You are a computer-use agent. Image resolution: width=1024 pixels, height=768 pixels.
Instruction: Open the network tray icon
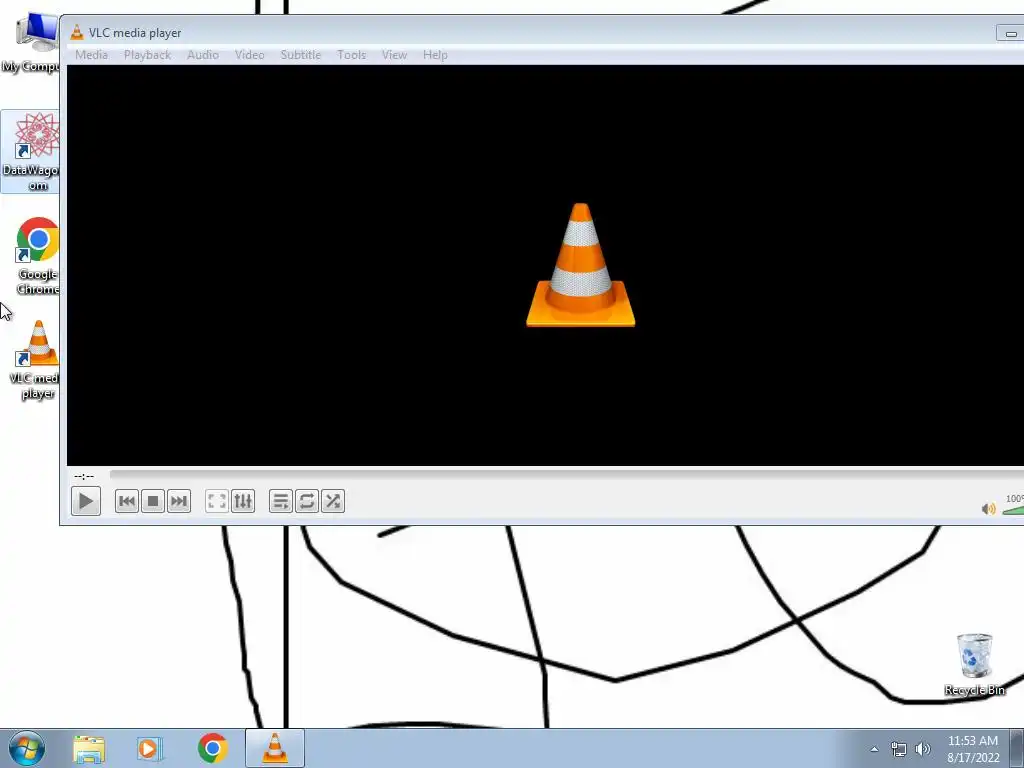pos(899,749)
